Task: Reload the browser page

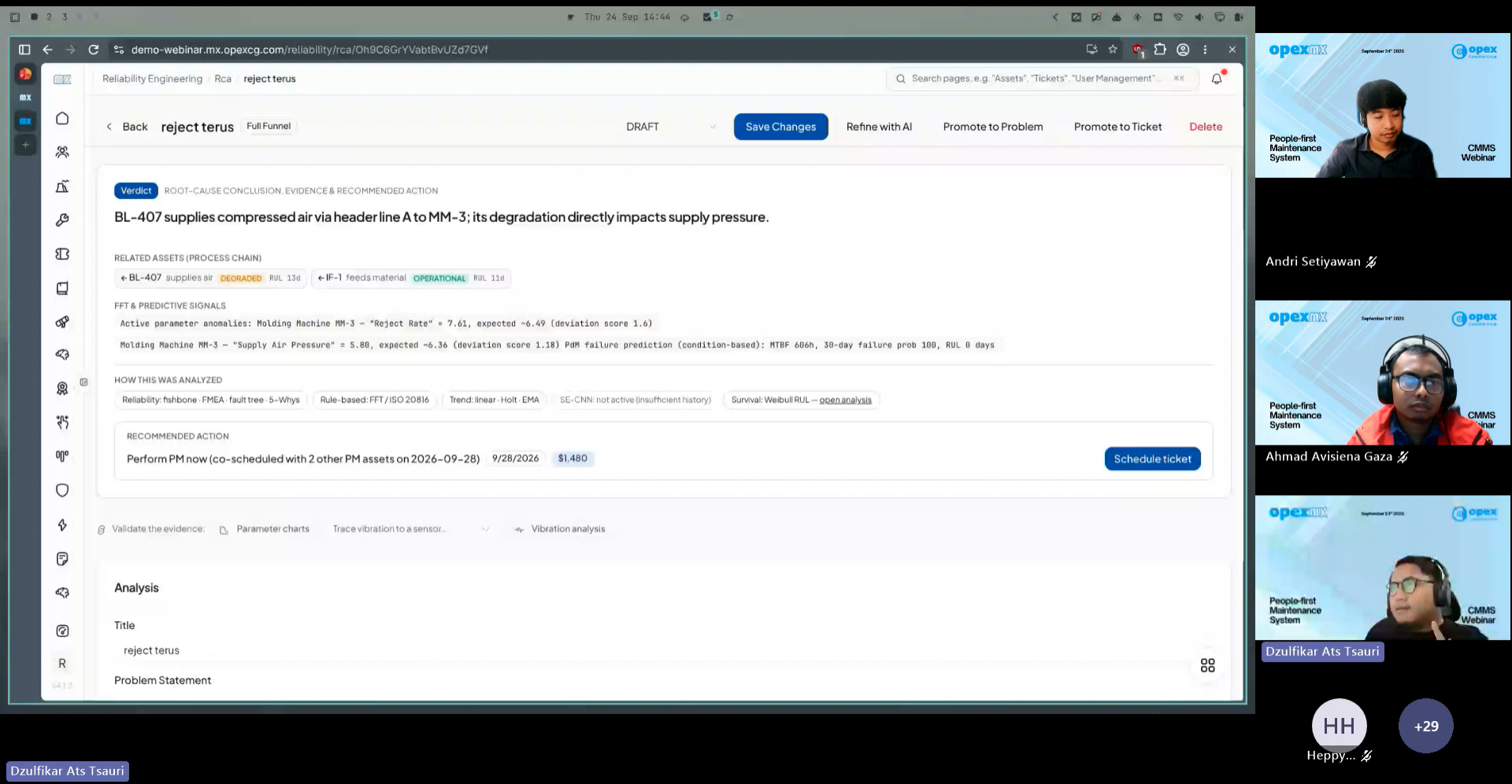Action: (x=94, y=50)
